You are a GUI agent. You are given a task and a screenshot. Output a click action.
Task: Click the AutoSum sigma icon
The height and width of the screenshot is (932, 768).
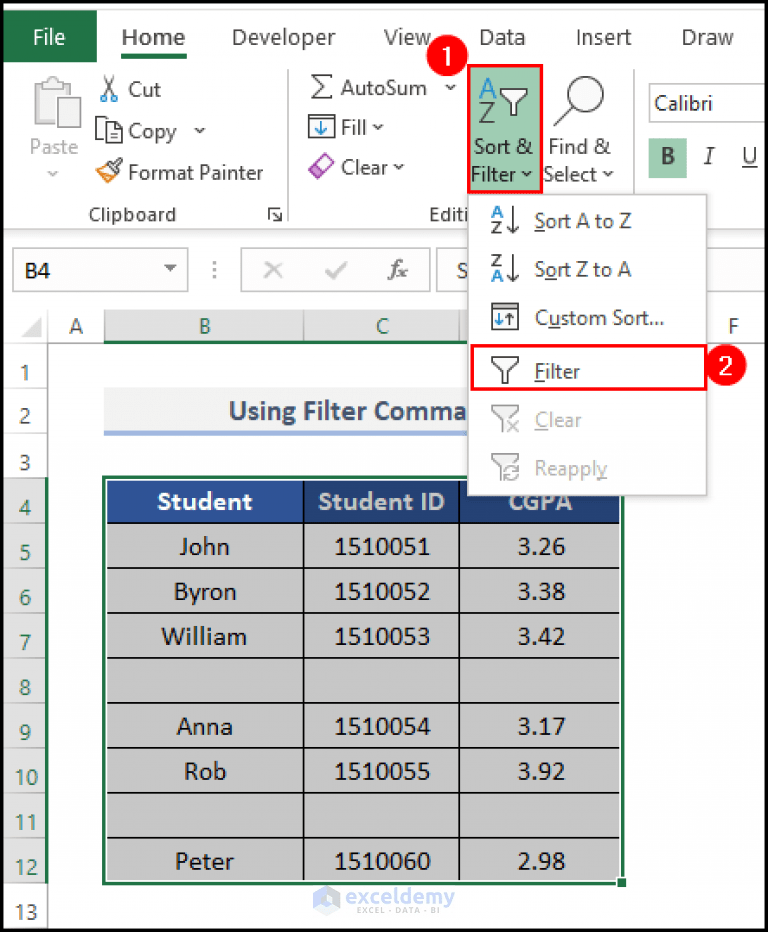tap(322, 87)
